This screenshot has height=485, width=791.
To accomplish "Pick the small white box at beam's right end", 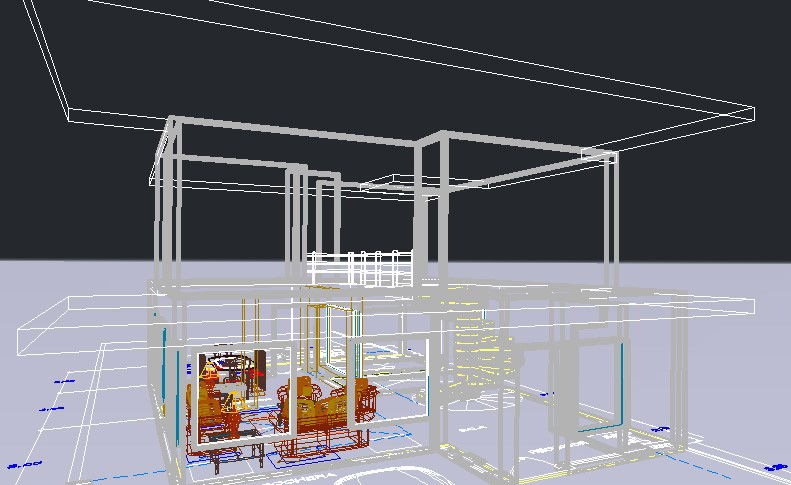I will (599, 155).
